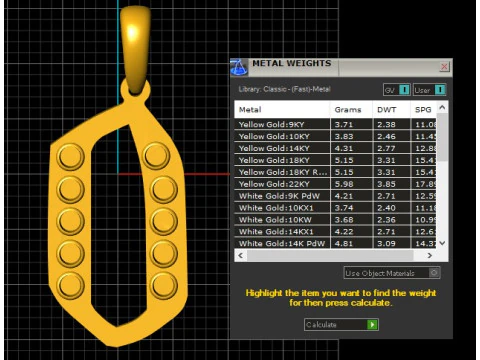Select the Yellow Gold:18KY R... row

point(335,172)
